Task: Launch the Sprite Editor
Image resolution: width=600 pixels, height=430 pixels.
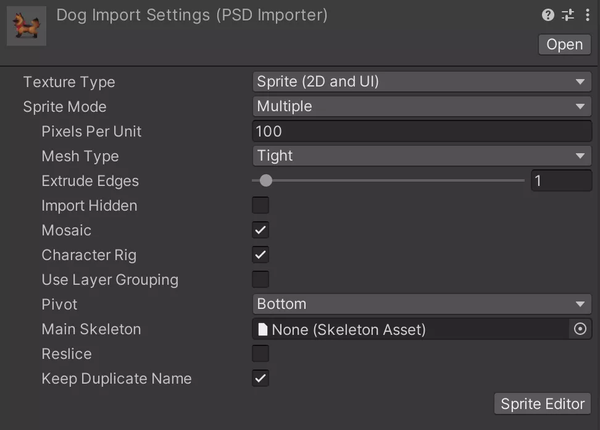Action: point(543,403)
